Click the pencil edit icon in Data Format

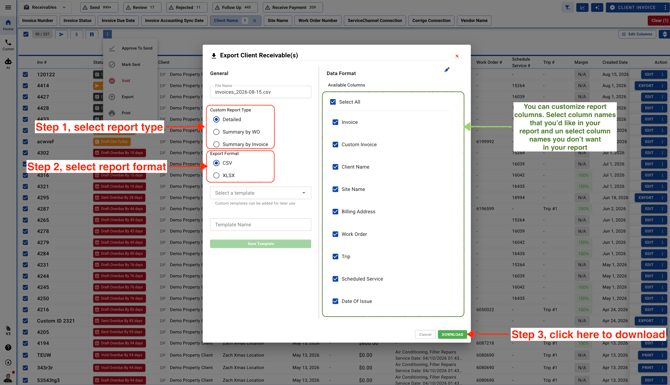[x=447, y=70]
